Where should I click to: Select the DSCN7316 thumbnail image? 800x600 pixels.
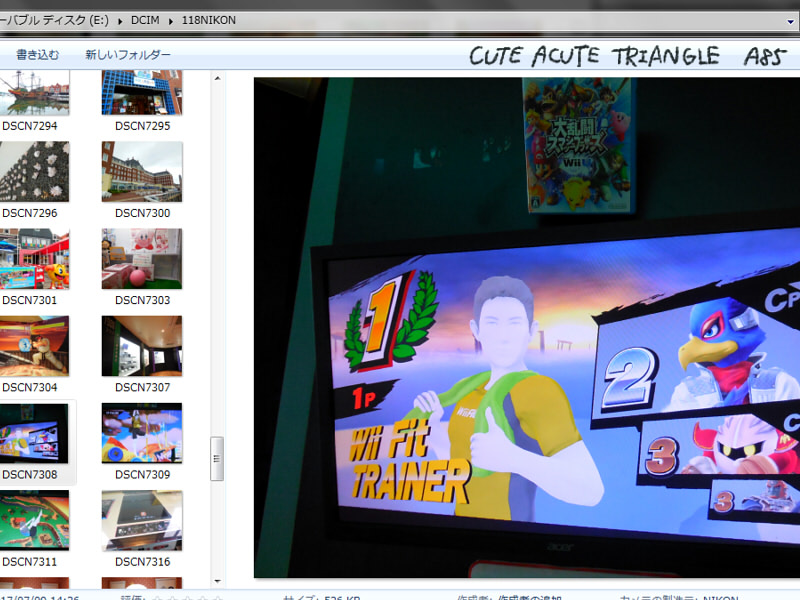[142, 520]
